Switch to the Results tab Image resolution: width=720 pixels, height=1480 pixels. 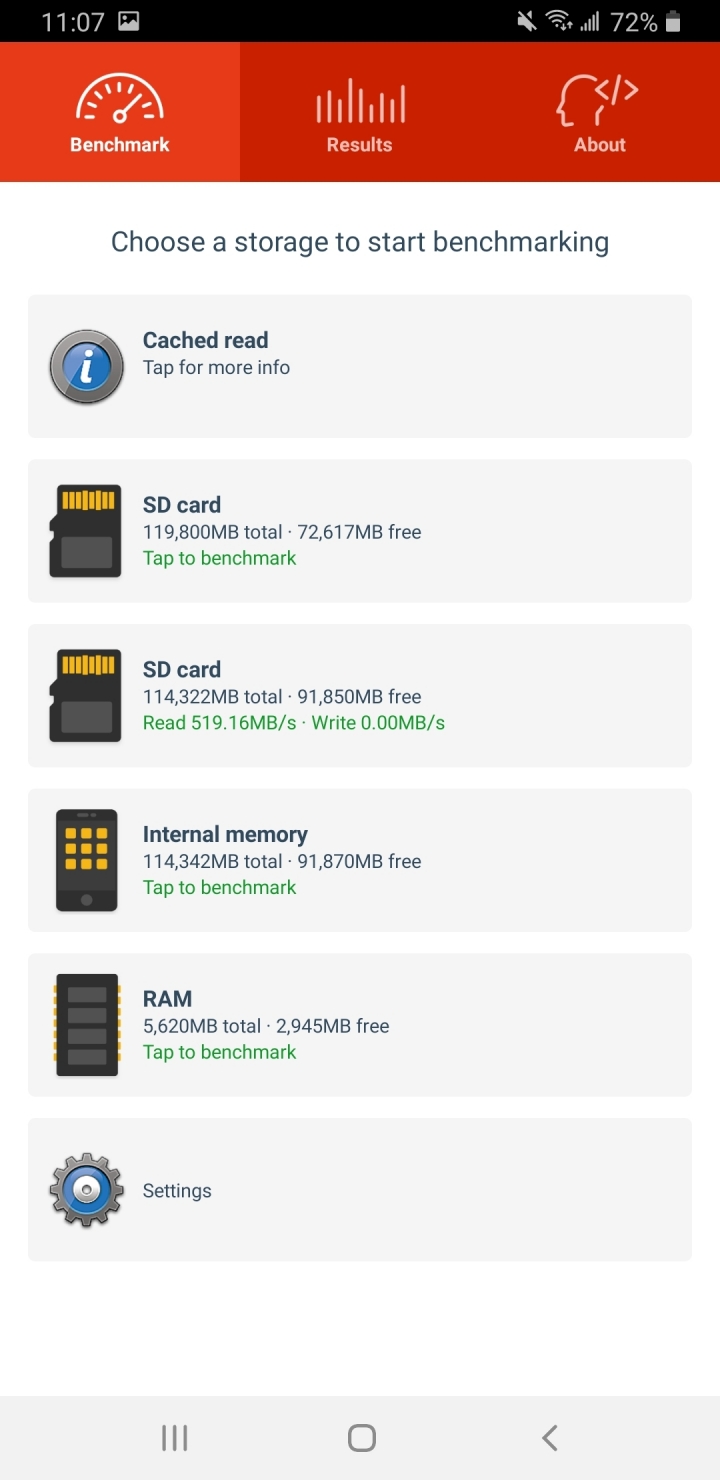(360, 112)
